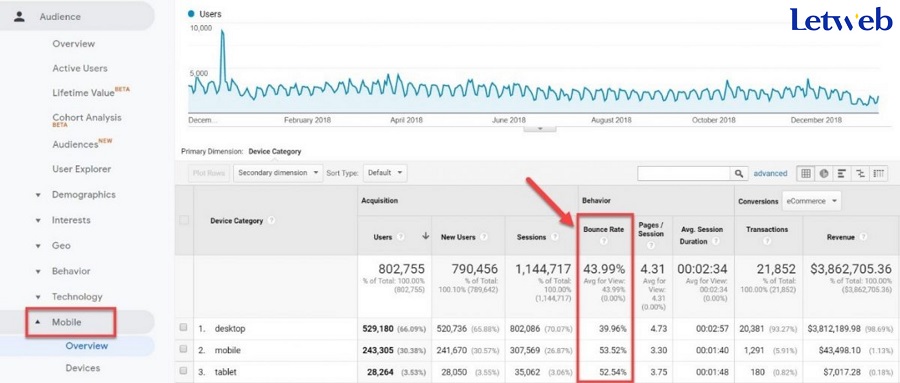Click desktop users value 529,180
The height and width of the screenshot is (383, 900).
pos(378,328)
